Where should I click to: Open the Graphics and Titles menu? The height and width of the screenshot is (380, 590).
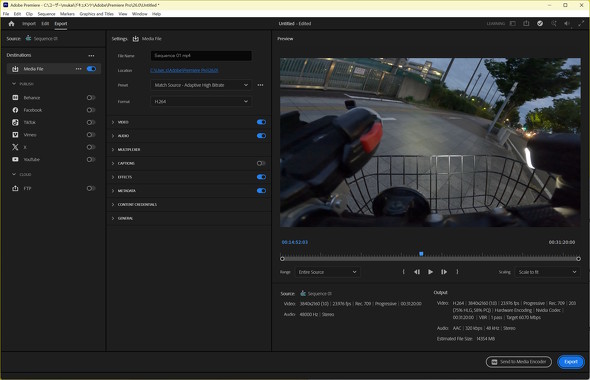(97, 14)
